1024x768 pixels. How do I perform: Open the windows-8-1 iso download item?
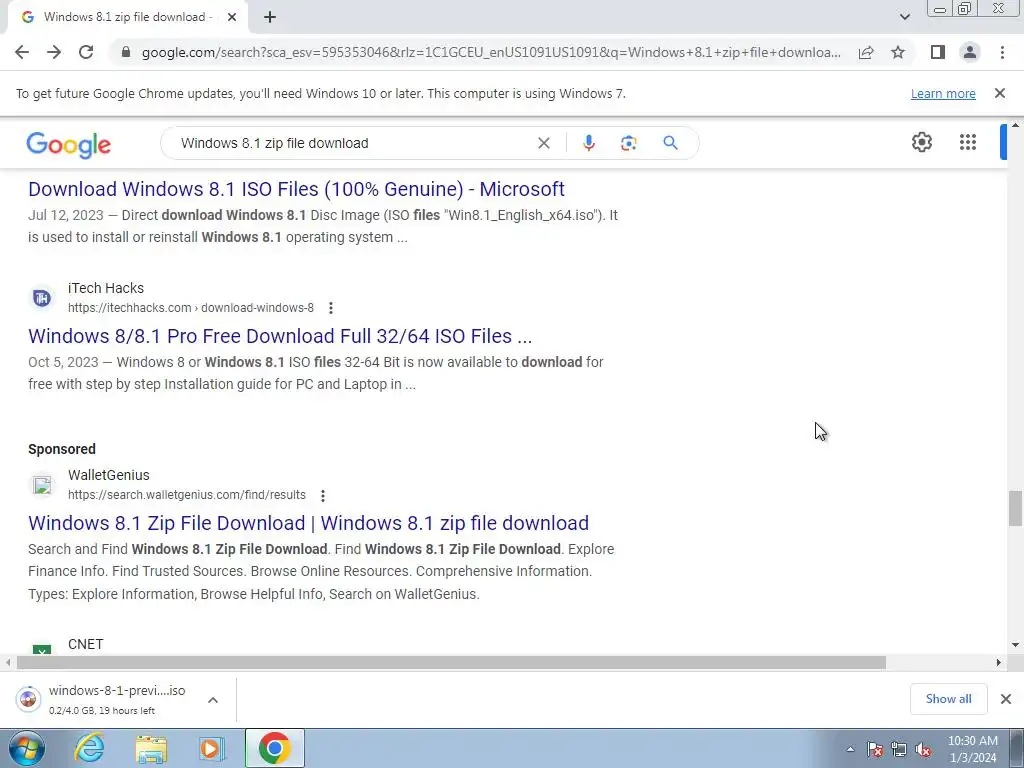pyautogui.click(x=104, y=699)
